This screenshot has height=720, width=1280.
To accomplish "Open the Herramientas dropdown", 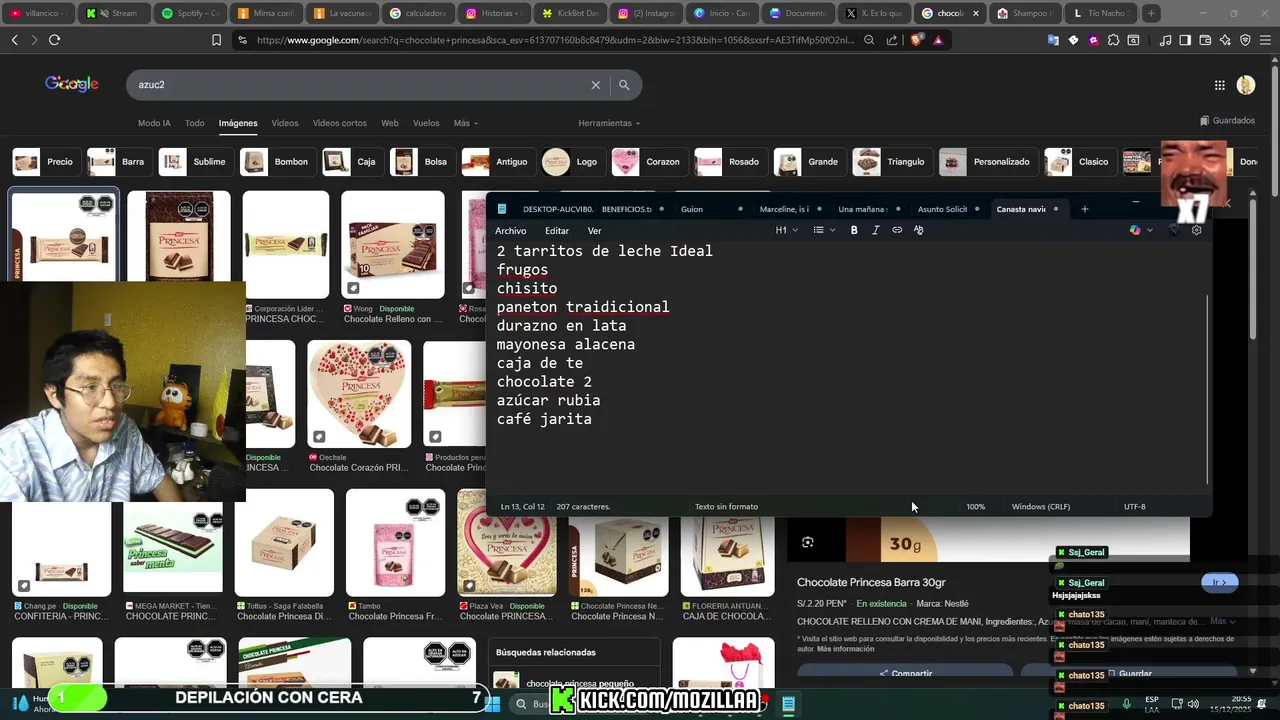I will [x=609, y=123].
